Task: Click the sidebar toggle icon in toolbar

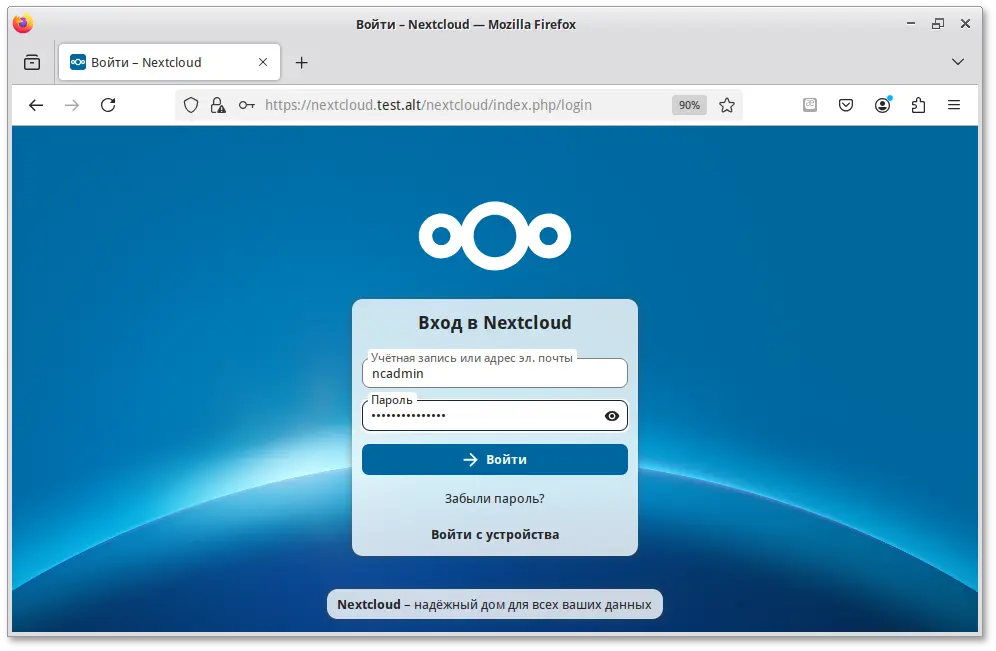Action: pos(31,61)
